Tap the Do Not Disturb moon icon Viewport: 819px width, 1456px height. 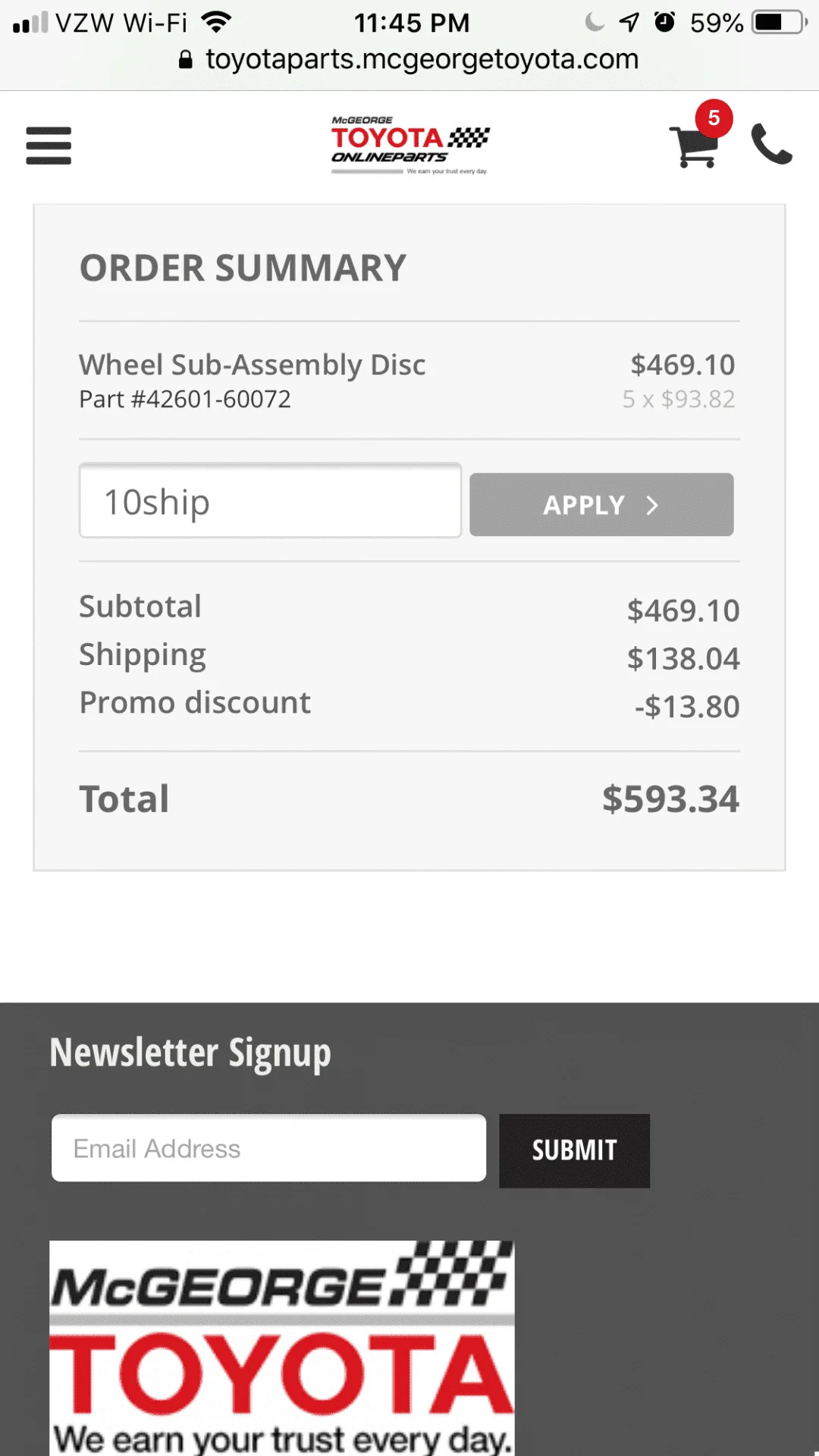point(595,23)
